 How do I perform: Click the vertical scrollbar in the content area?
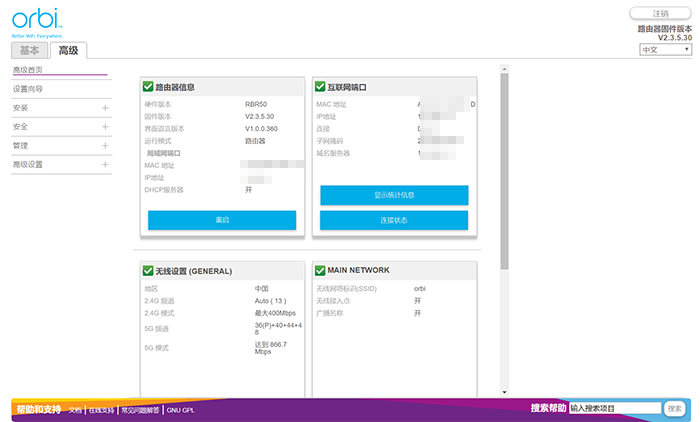(504, 170)
